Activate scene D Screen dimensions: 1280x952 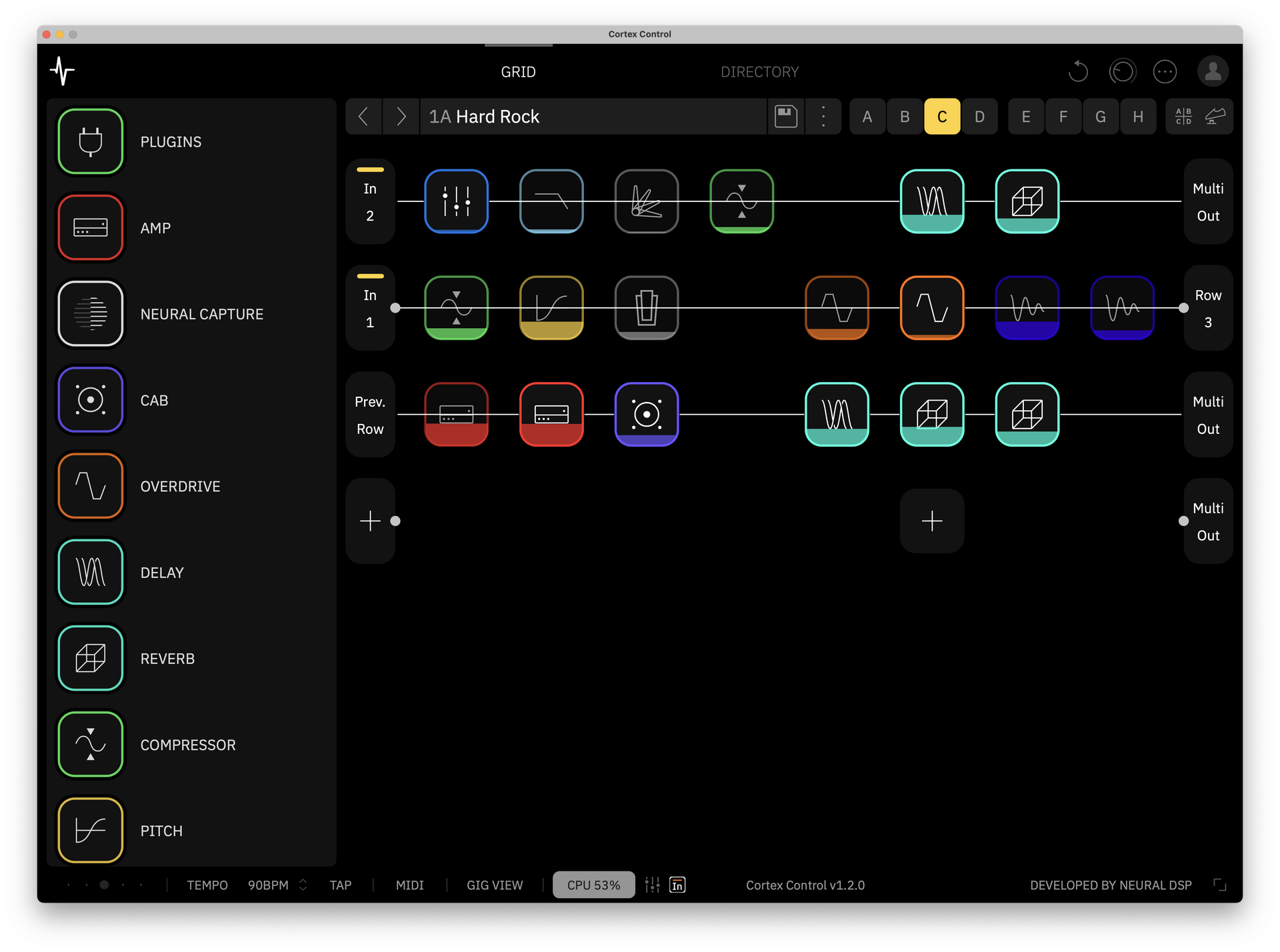point(979,117)
